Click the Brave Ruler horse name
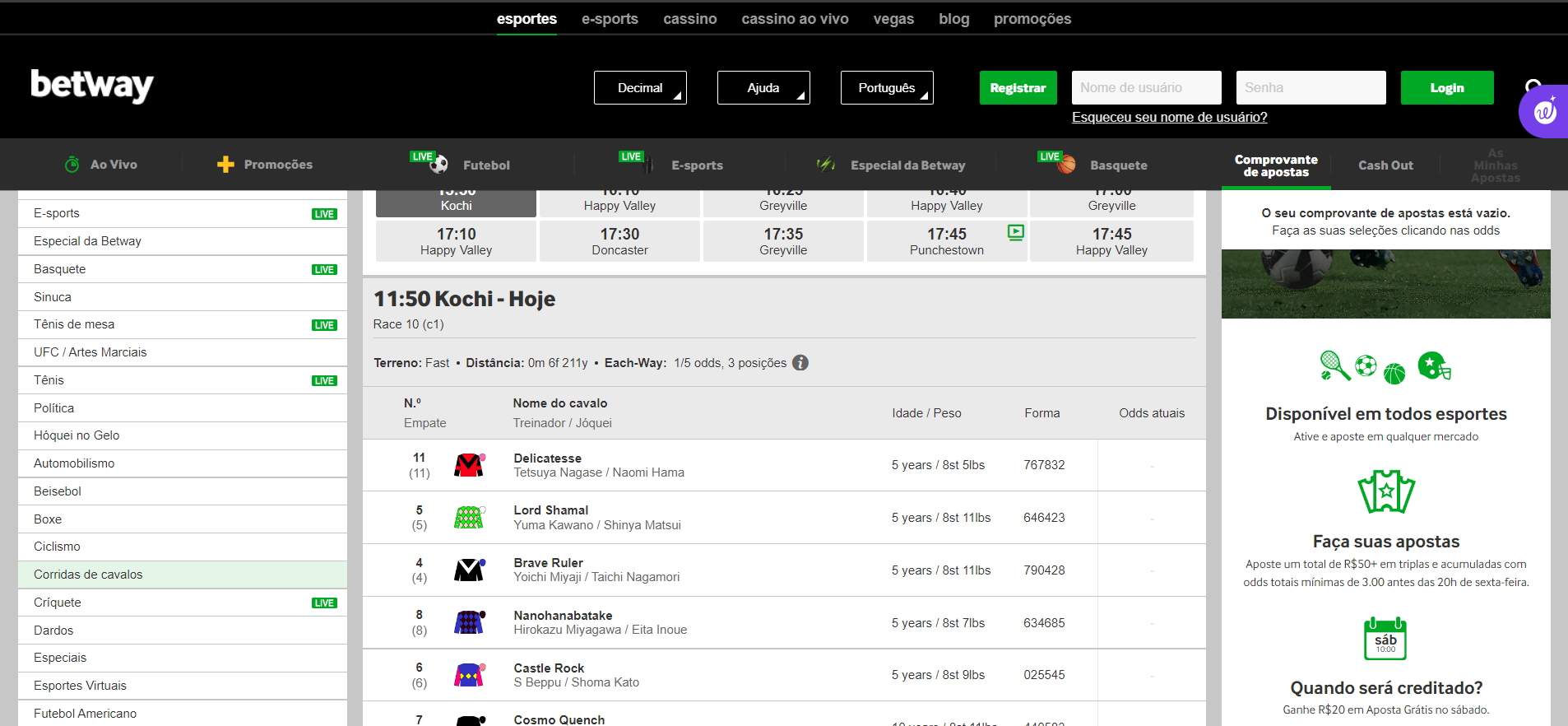1568x726 pixels. coord(549,563)
